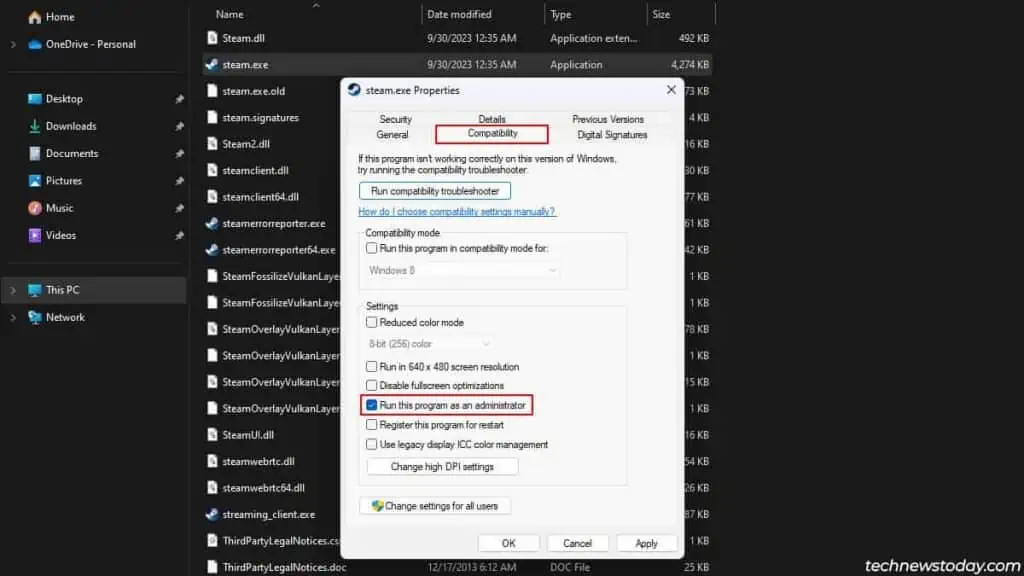Image resolution: width=1024 pixels, height=576 pixels.
Task: Open the Windows 8 compatibility dropdown
Action: (461, 270)
